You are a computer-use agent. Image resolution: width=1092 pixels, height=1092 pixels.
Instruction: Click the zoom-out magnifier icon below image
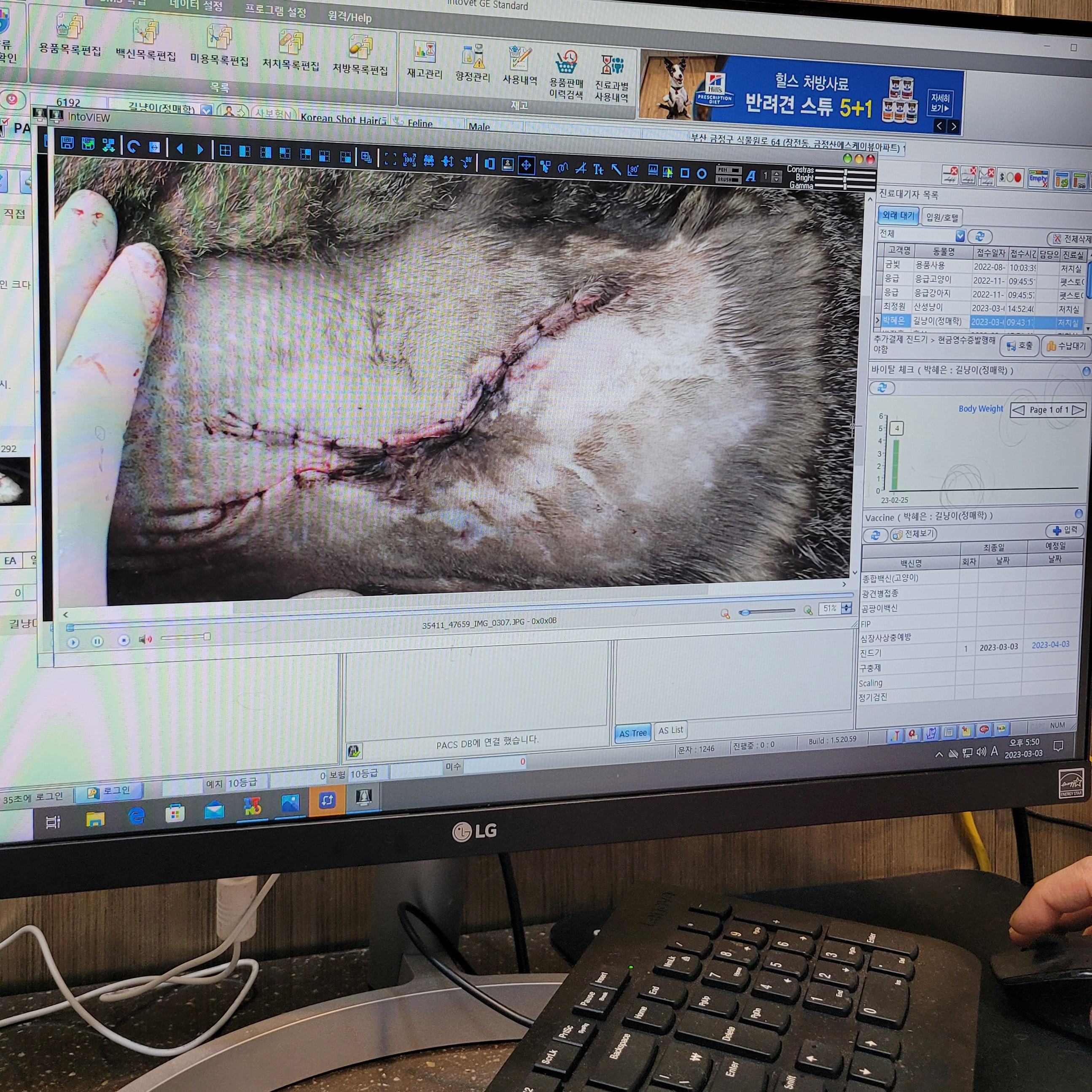(x=725, y=614)
